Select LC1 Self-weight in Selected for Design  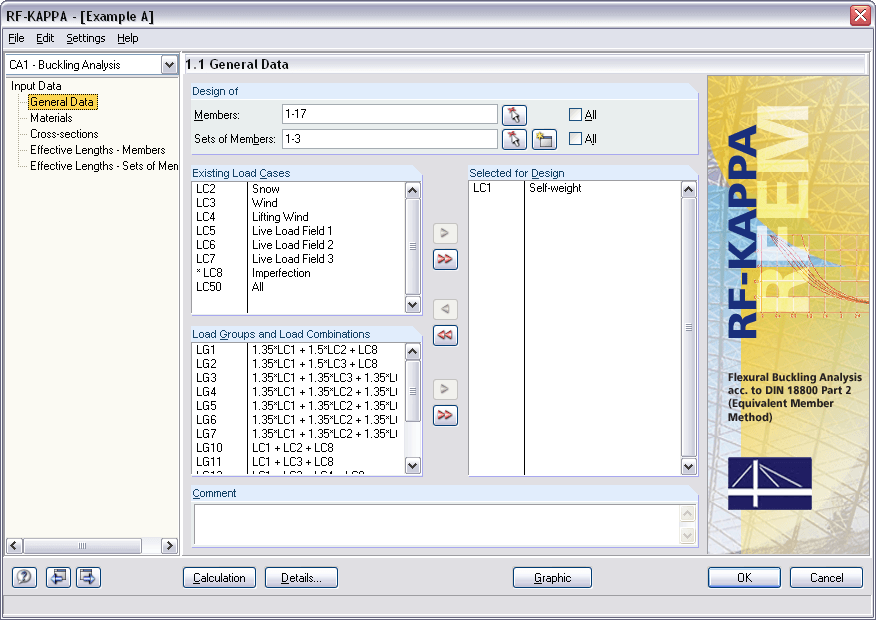(x=575, y=188)
